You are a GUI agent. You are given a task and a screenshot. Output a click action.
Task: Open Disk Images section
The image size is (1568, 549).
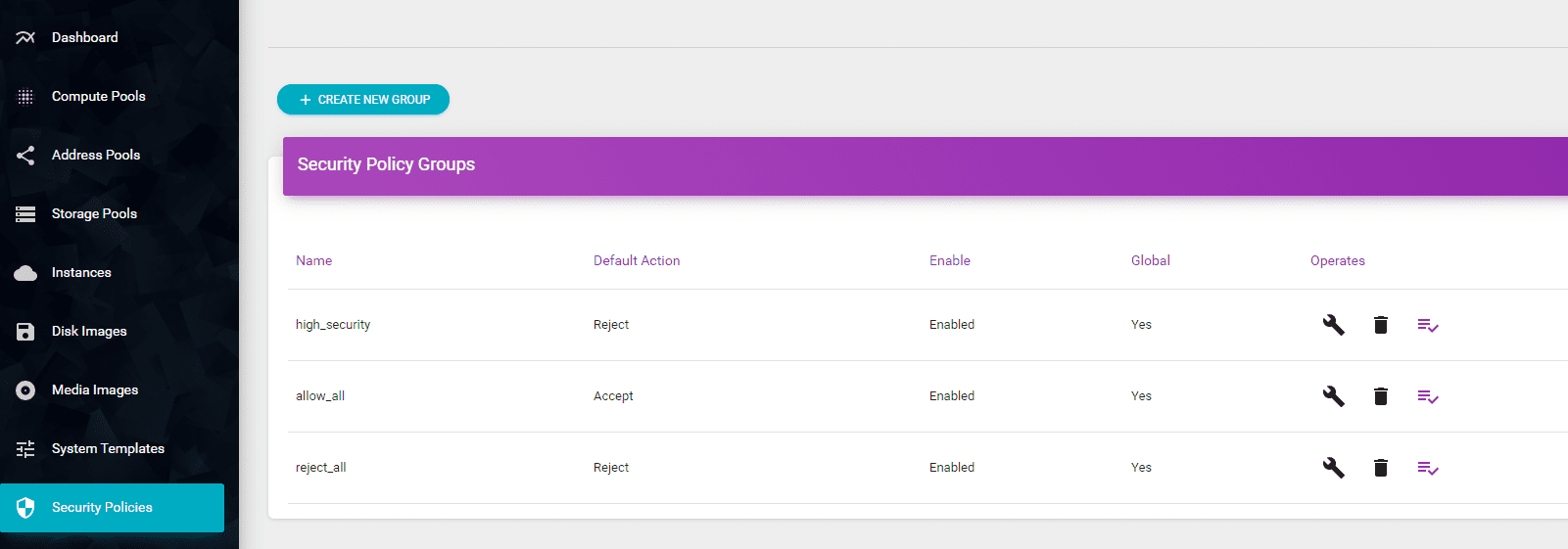coord(89,331)
